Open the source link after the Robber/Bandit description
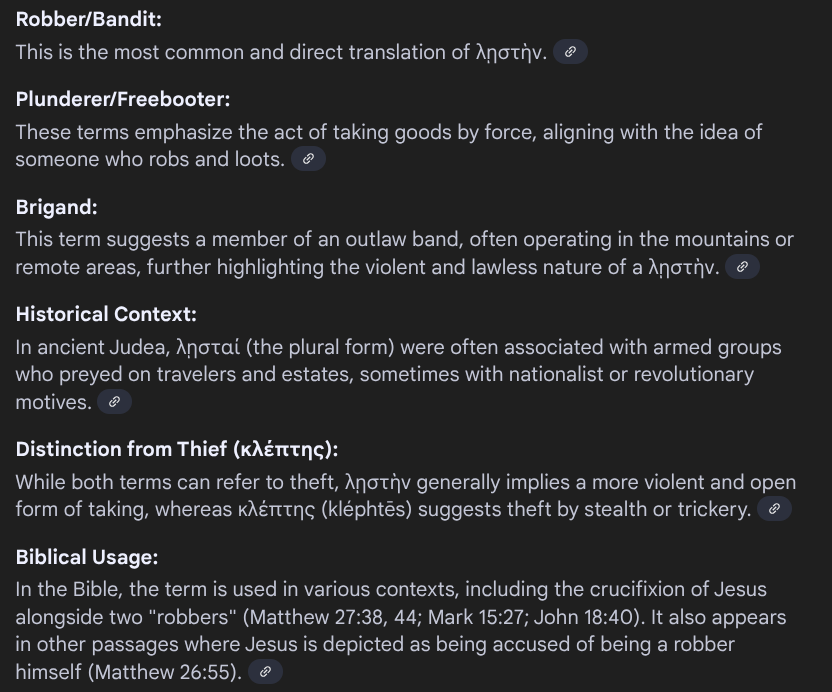Viewport: 832px width, 692px height. (570, 52)
